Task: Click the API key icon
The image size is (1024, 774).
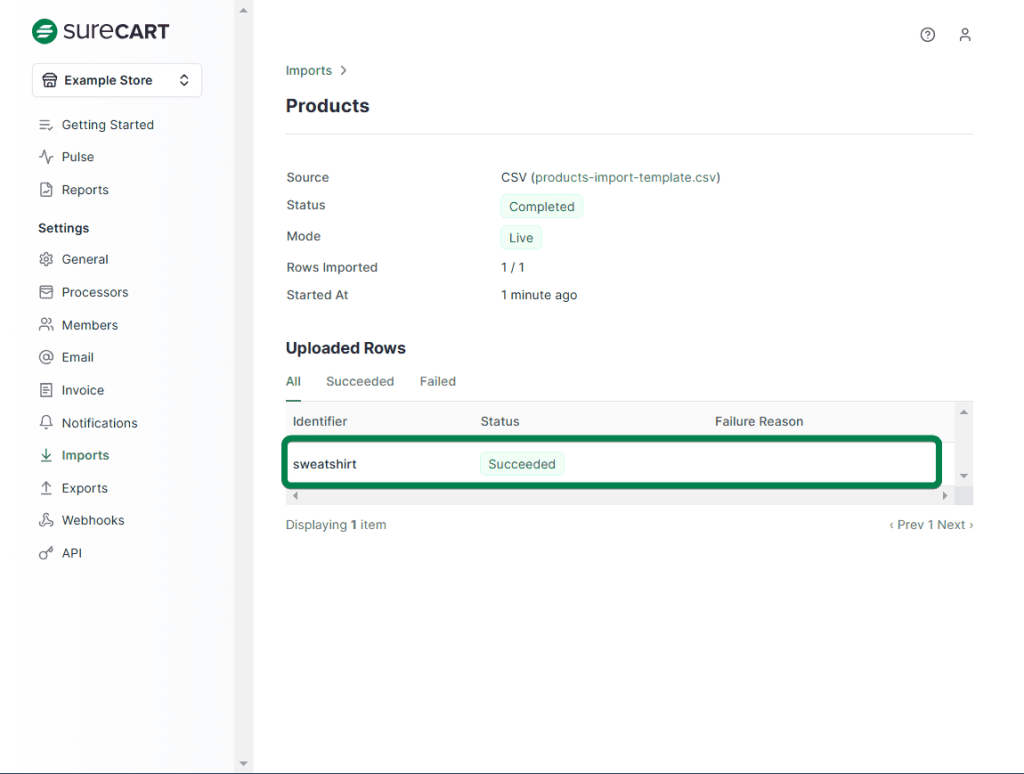Action: click(x=46, y=553)
